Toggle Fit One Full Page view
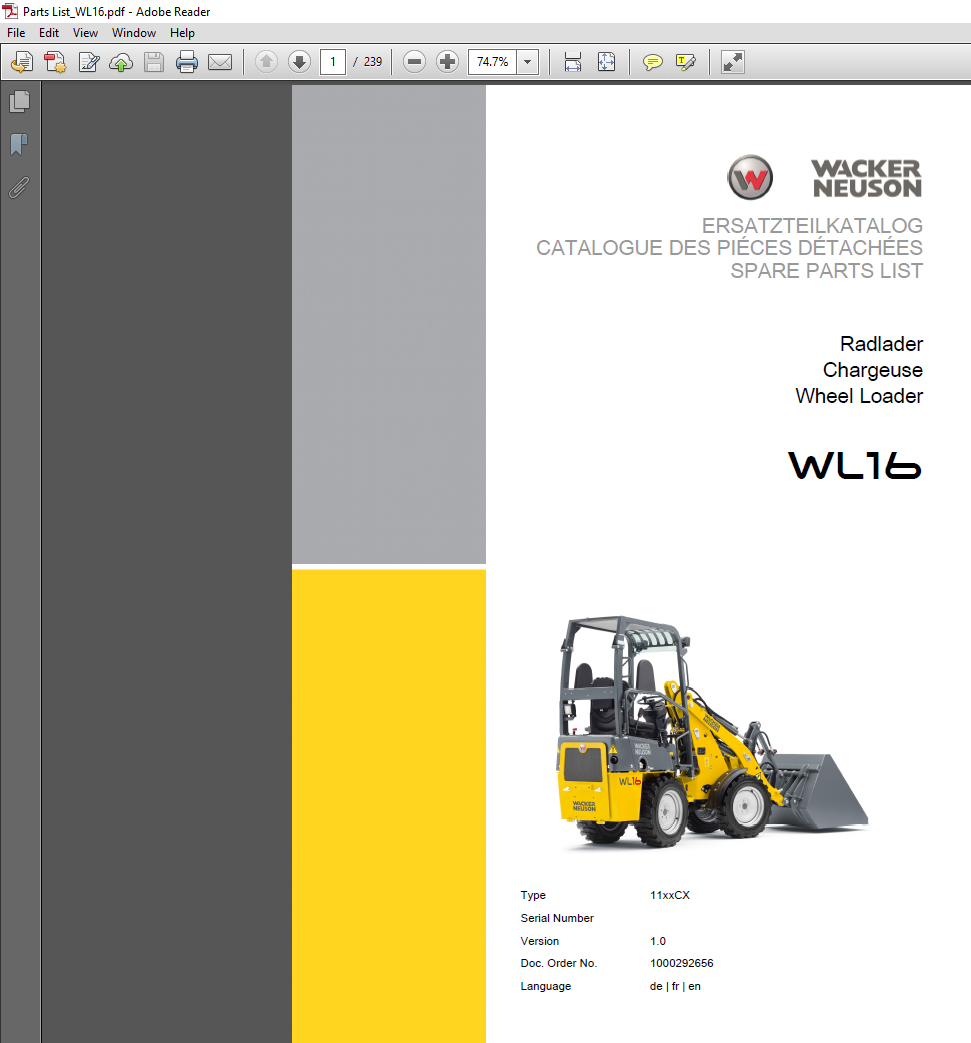The height and width of the screenshot is (1043, 971). 606,61
